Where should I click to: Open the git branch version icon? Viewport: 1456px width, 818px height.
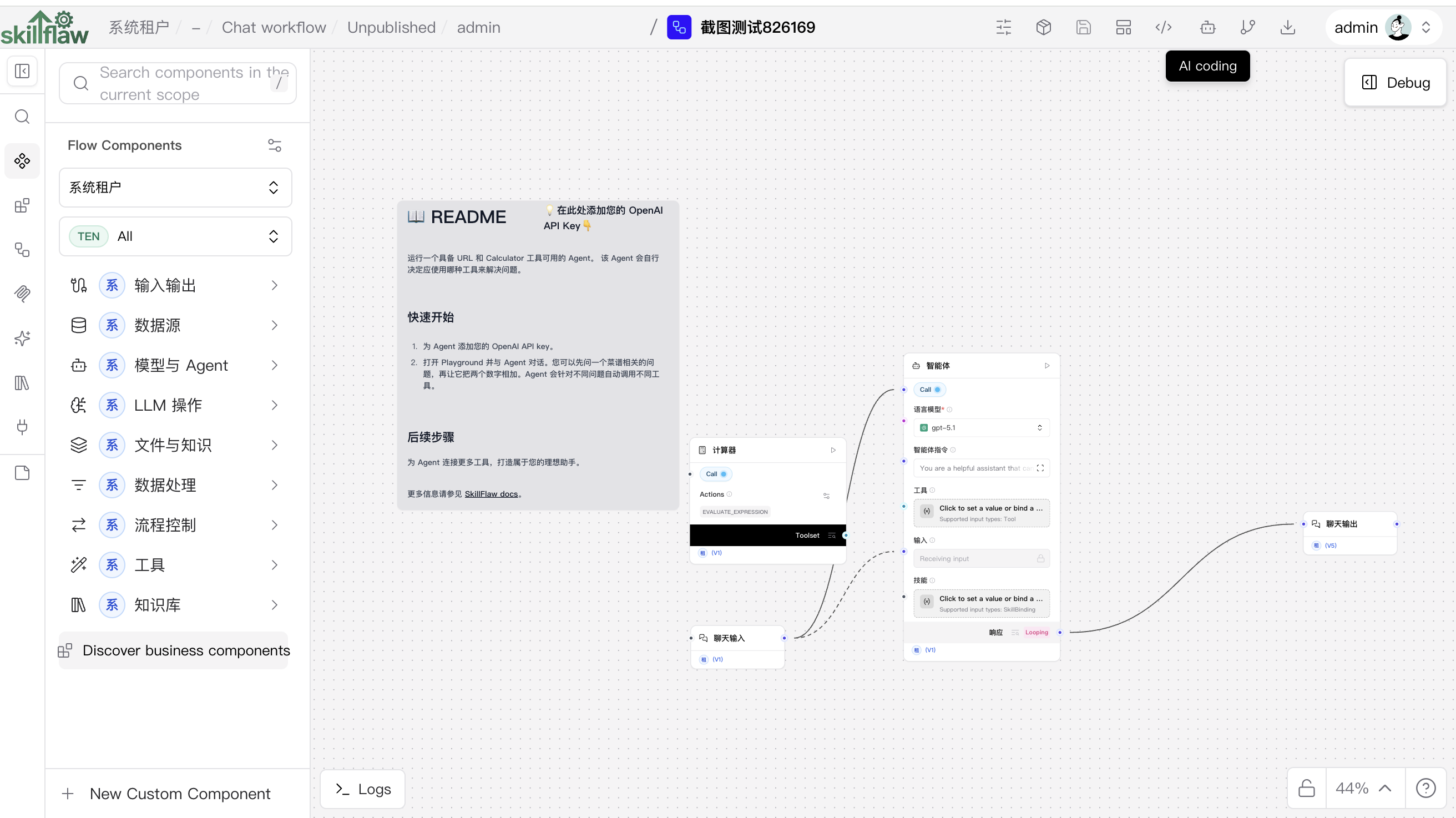pyautogui.click(x=1248, y=27)
